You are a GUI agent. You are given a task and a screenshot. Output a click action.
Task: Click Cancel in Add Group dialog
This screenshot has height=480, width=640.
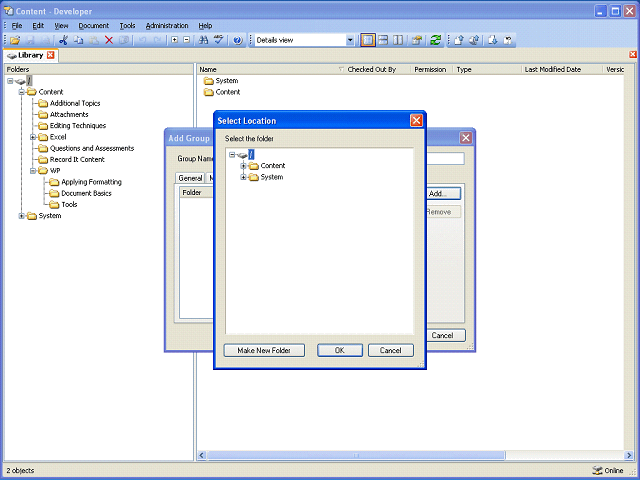[446, 336]
